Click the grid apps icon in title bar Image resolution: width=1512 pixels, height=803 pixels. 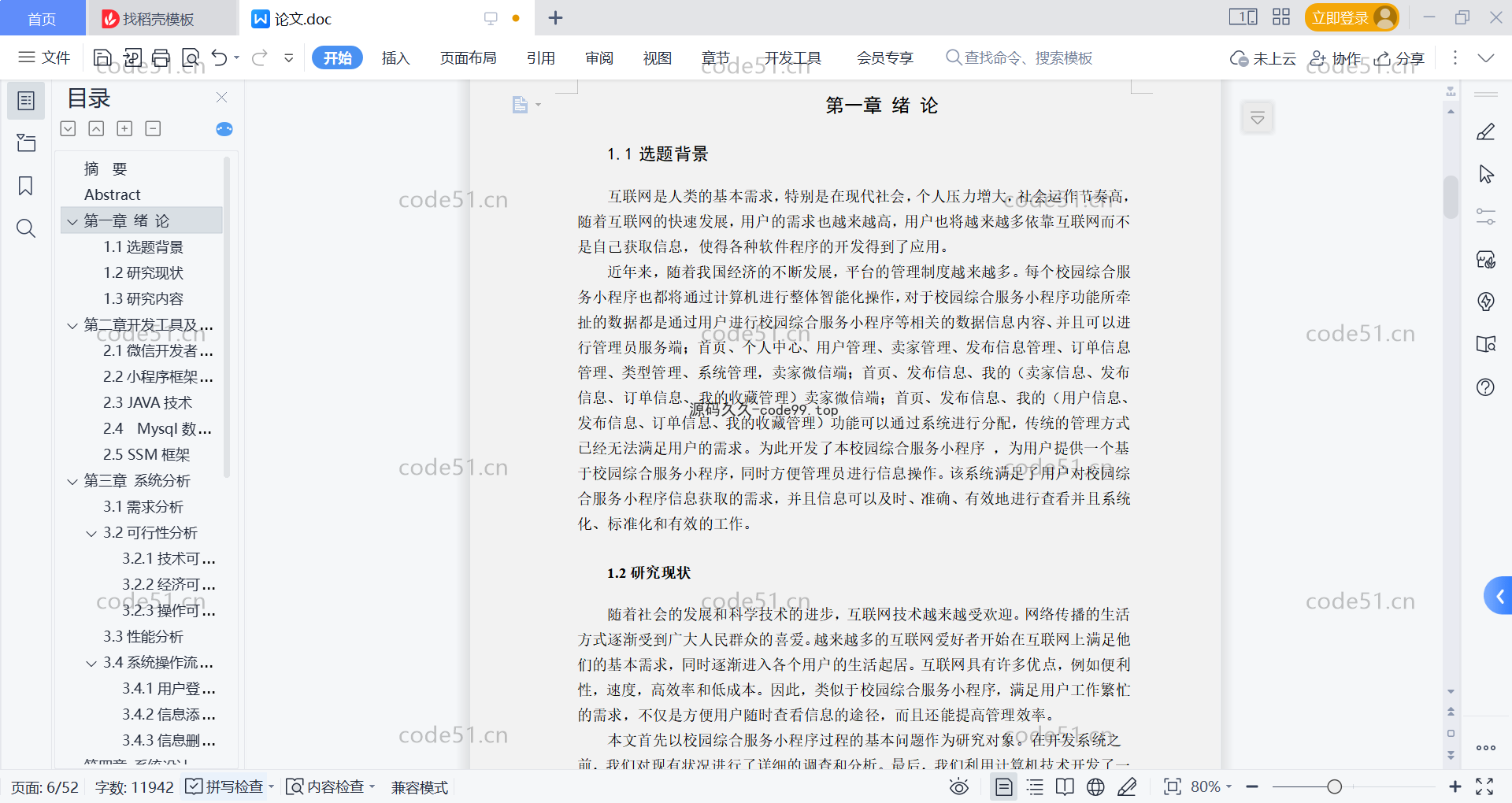click(x=1281, y=17)
